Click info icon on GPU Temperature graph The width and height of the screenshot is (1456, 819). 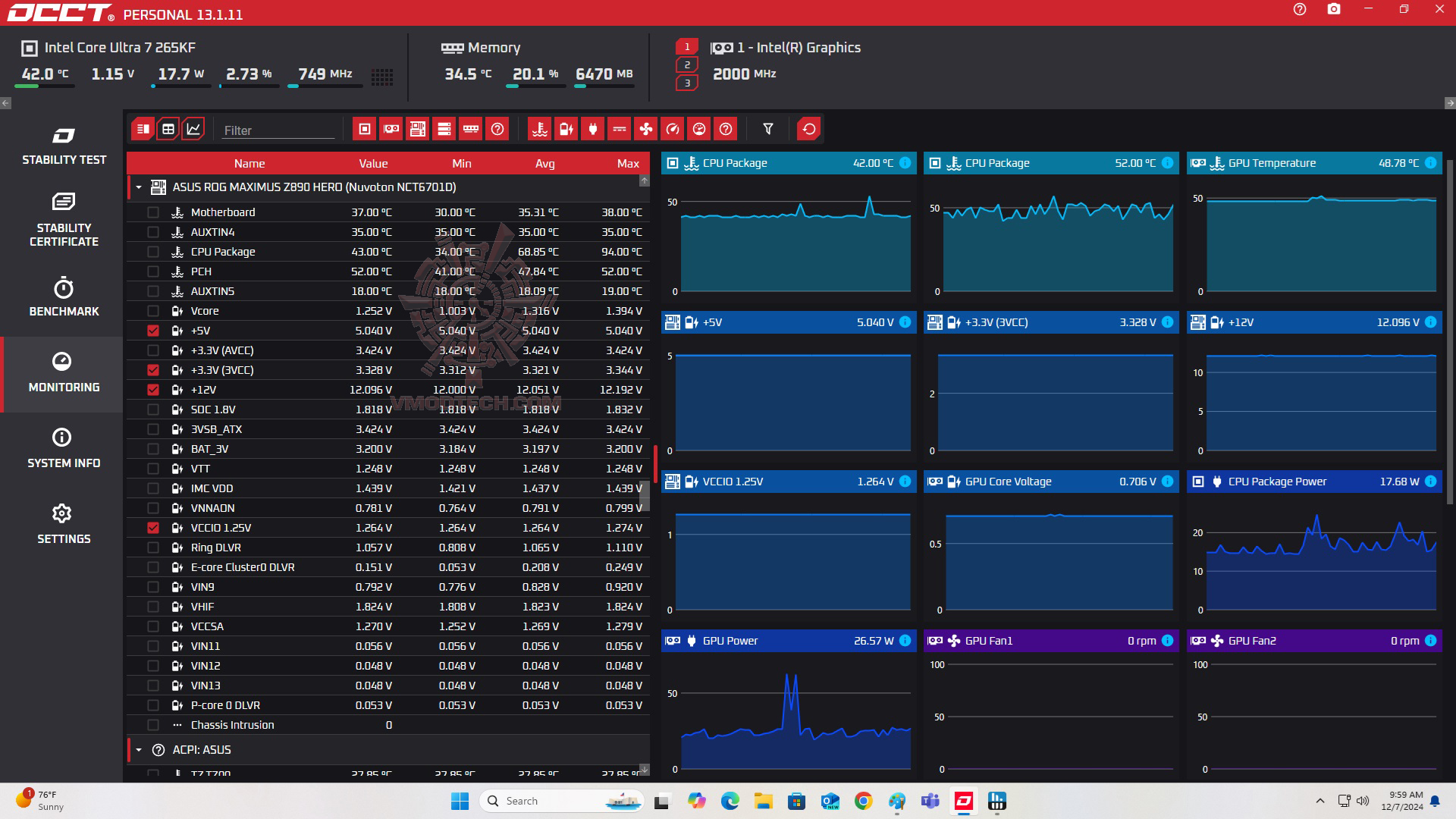coord(1430,163)
